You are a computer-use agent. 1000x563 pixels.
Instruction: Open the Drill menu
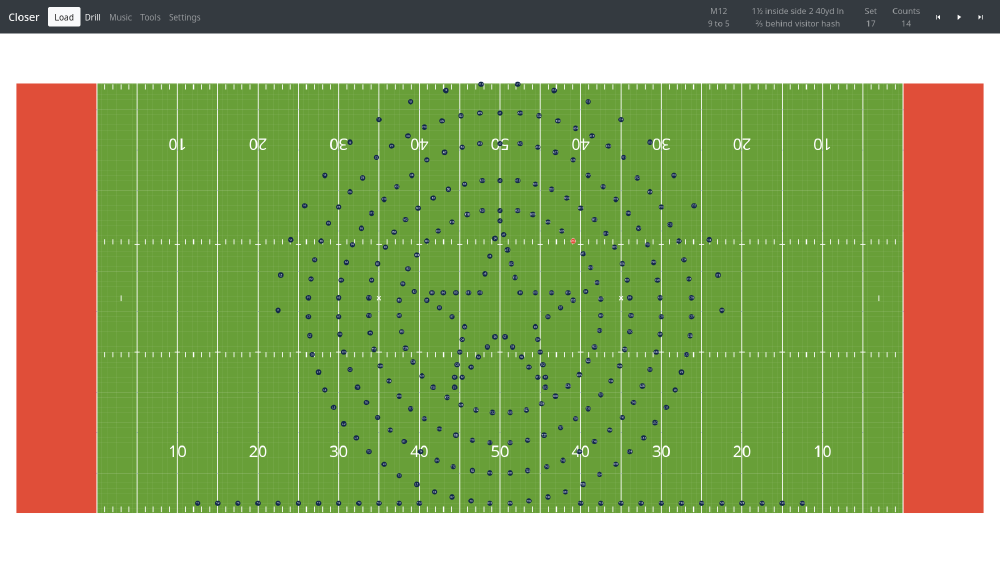pyautogui.click(x=92, y=17)
